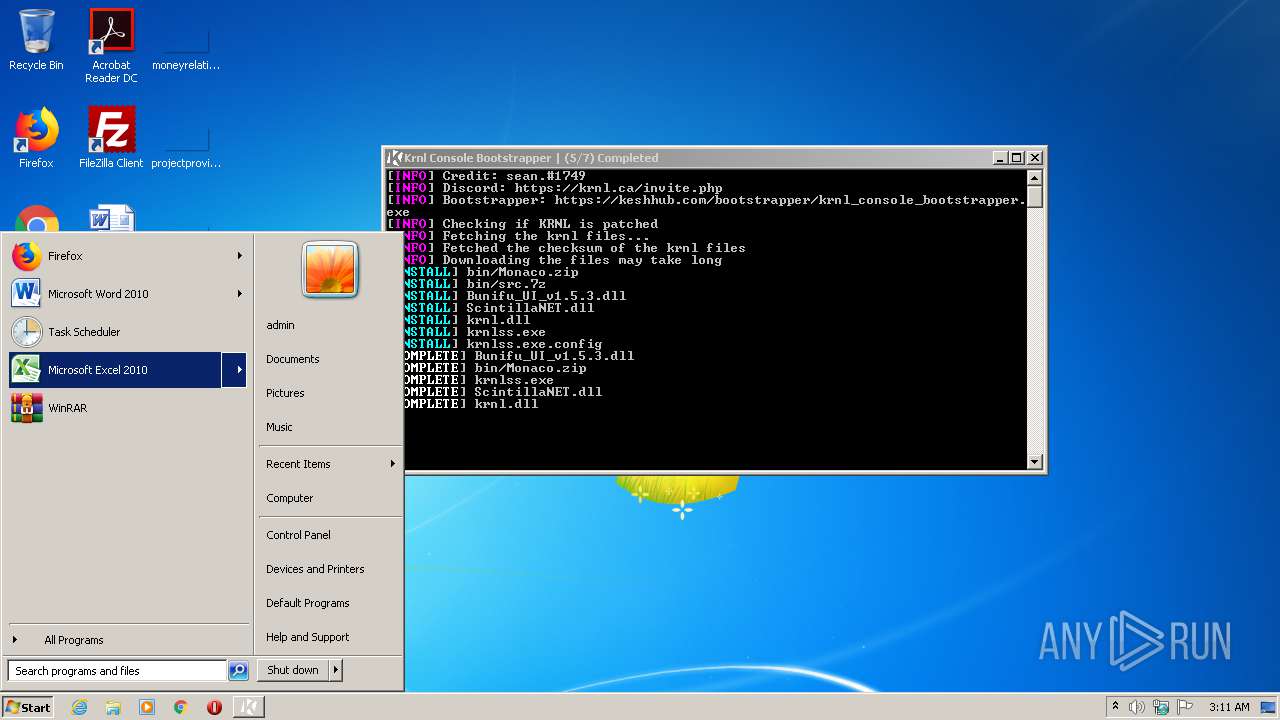Expand the Firefox submenu arrow in Start menu
This screenshot has height=720, width=1280.
240,256
